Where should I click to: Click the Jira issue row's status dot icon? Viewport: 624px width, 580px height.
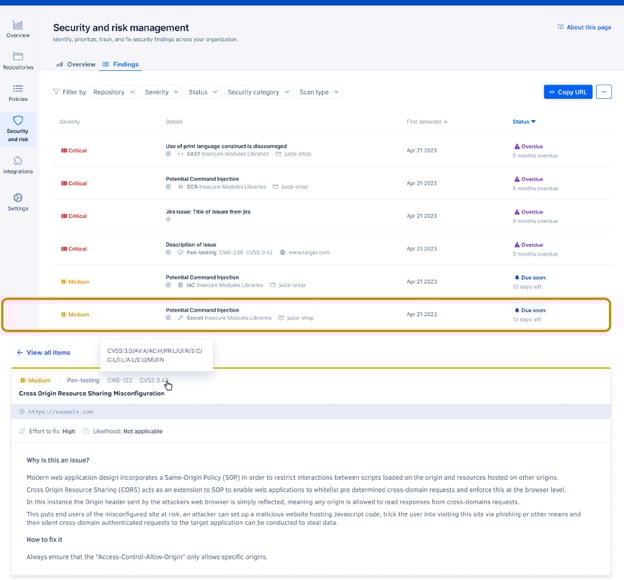[168, 219]
